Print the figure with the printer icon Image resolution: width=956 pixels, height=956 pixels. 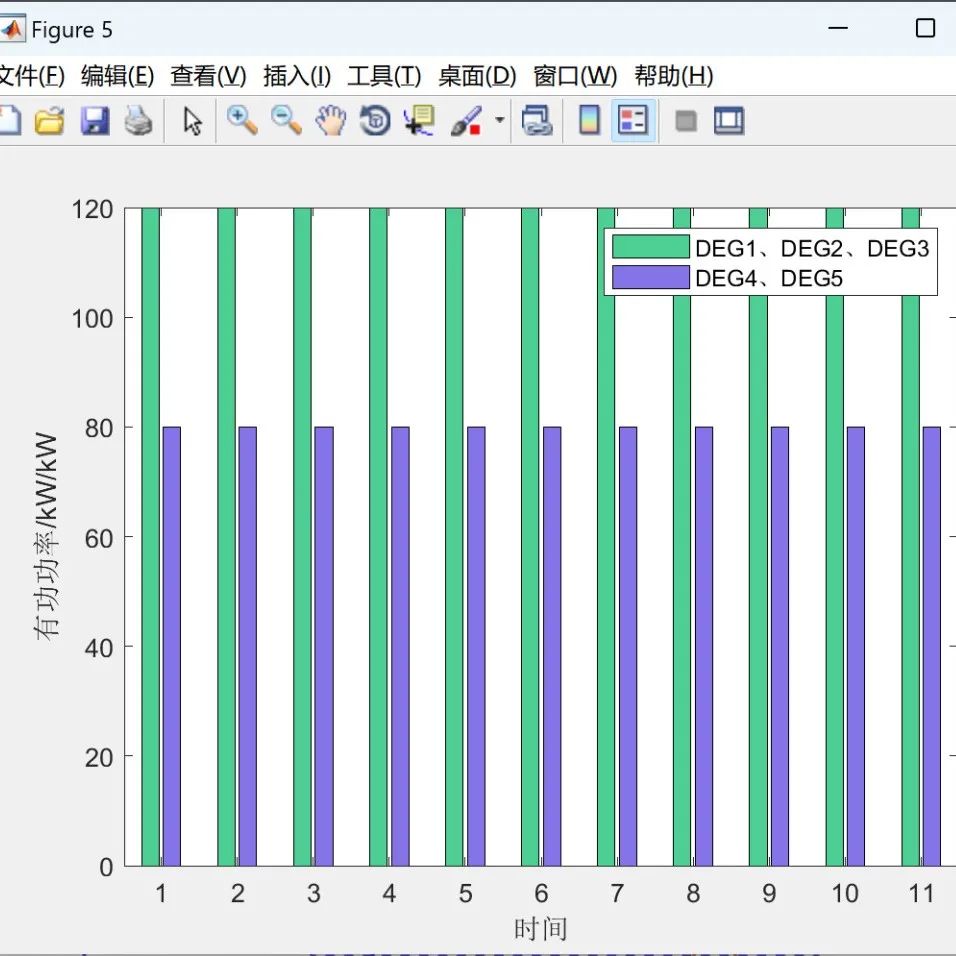click(138, 120)
